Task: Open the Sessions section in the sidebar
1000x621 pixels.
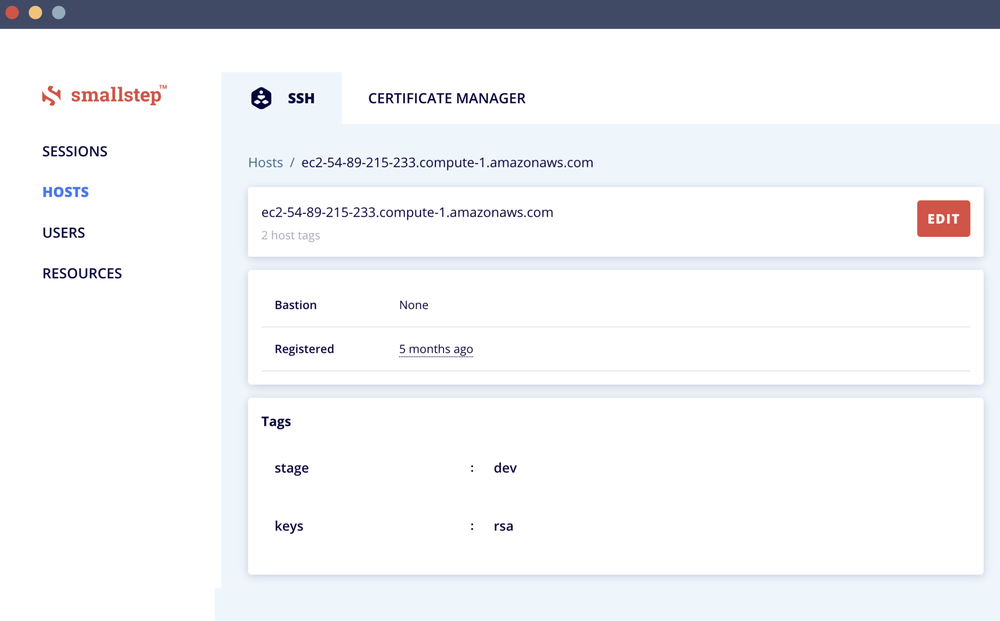Action: [x=74, y=151]
